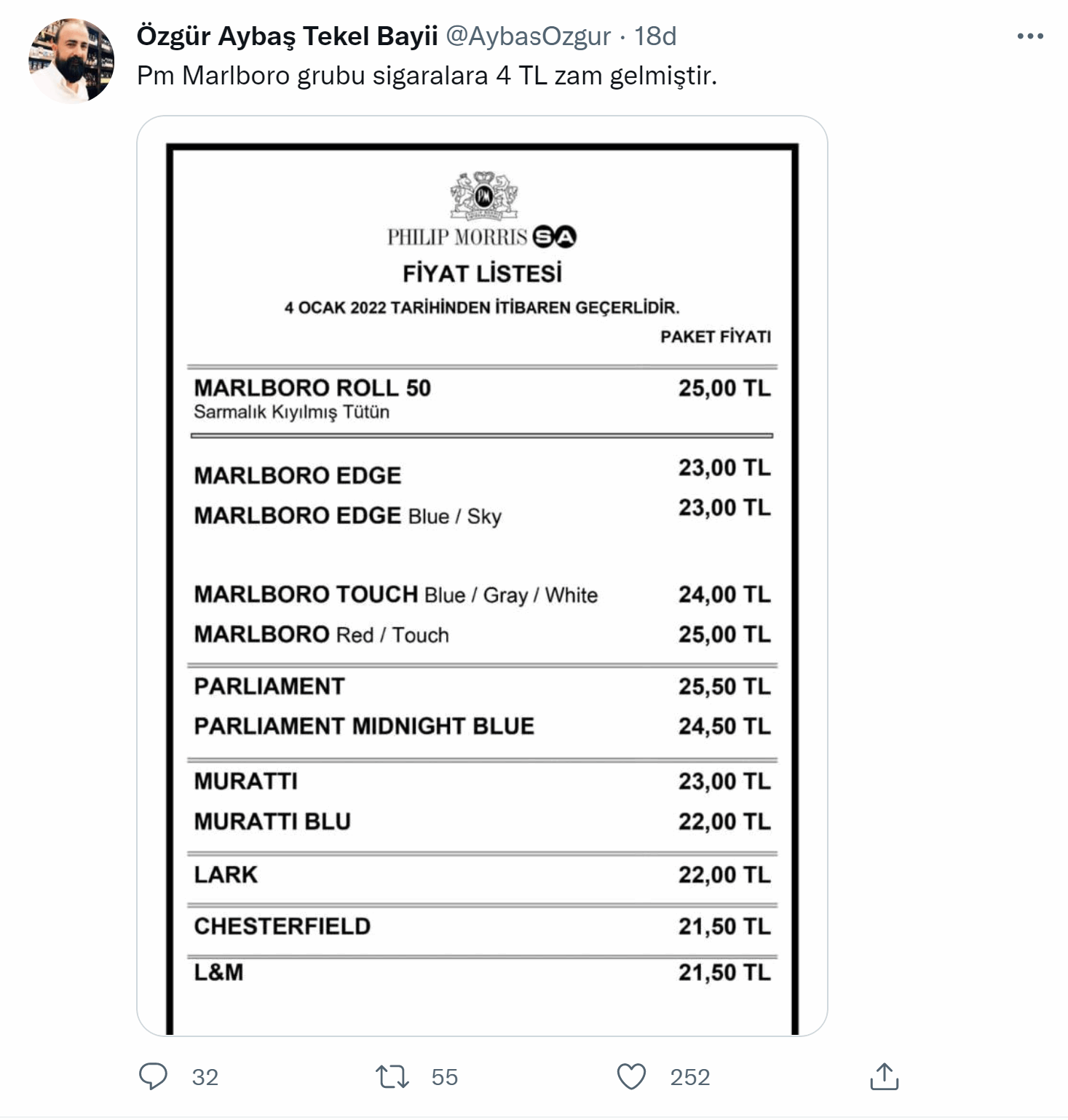Click the reply count 32

click(x=205, y=1077)
